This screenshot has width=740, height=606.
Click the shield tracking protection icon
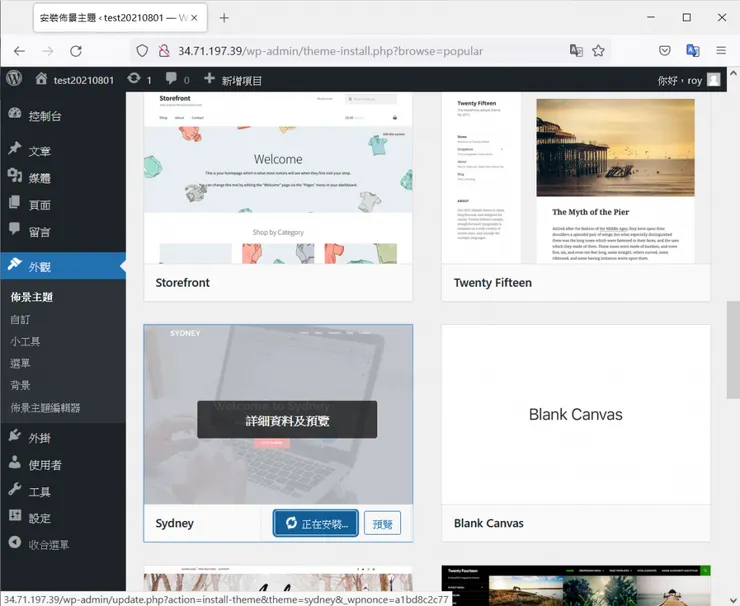pos(142,51)
